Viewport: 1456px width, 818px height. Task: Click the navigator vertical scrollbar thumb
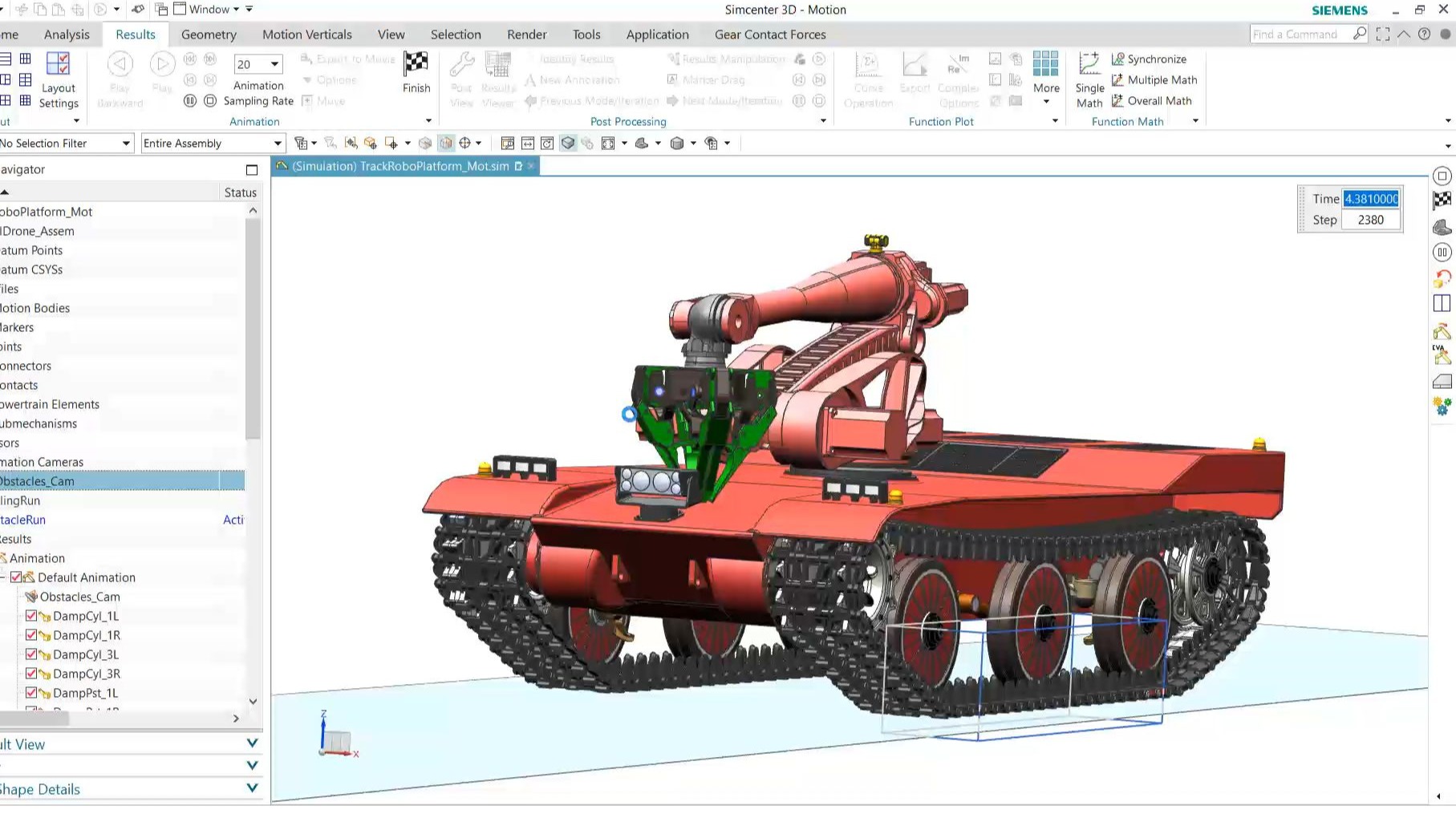click(253, 329)
